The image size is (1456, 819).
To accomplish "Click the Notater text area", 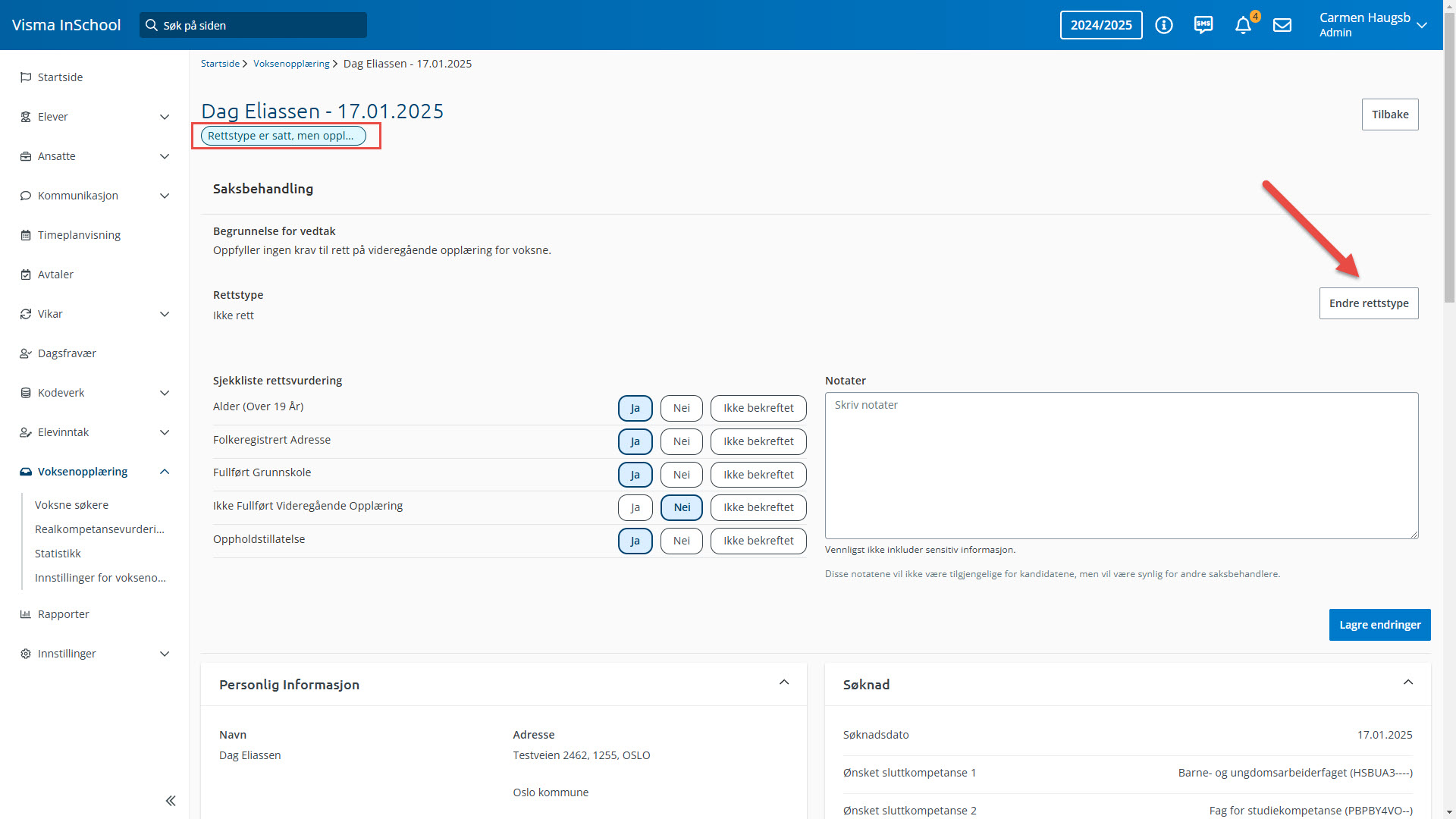I will (x=1121, y=465).
